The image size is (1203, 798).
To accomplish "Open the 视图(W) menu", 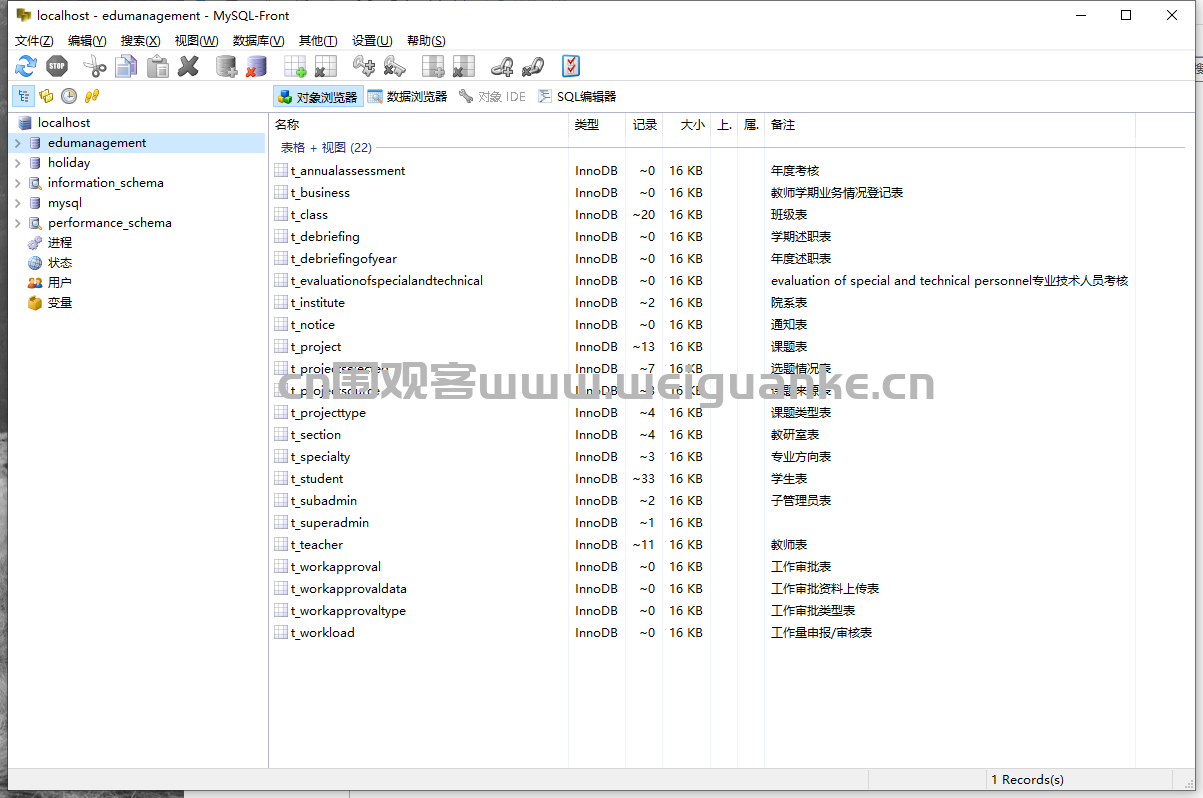I will pos(196,41).
